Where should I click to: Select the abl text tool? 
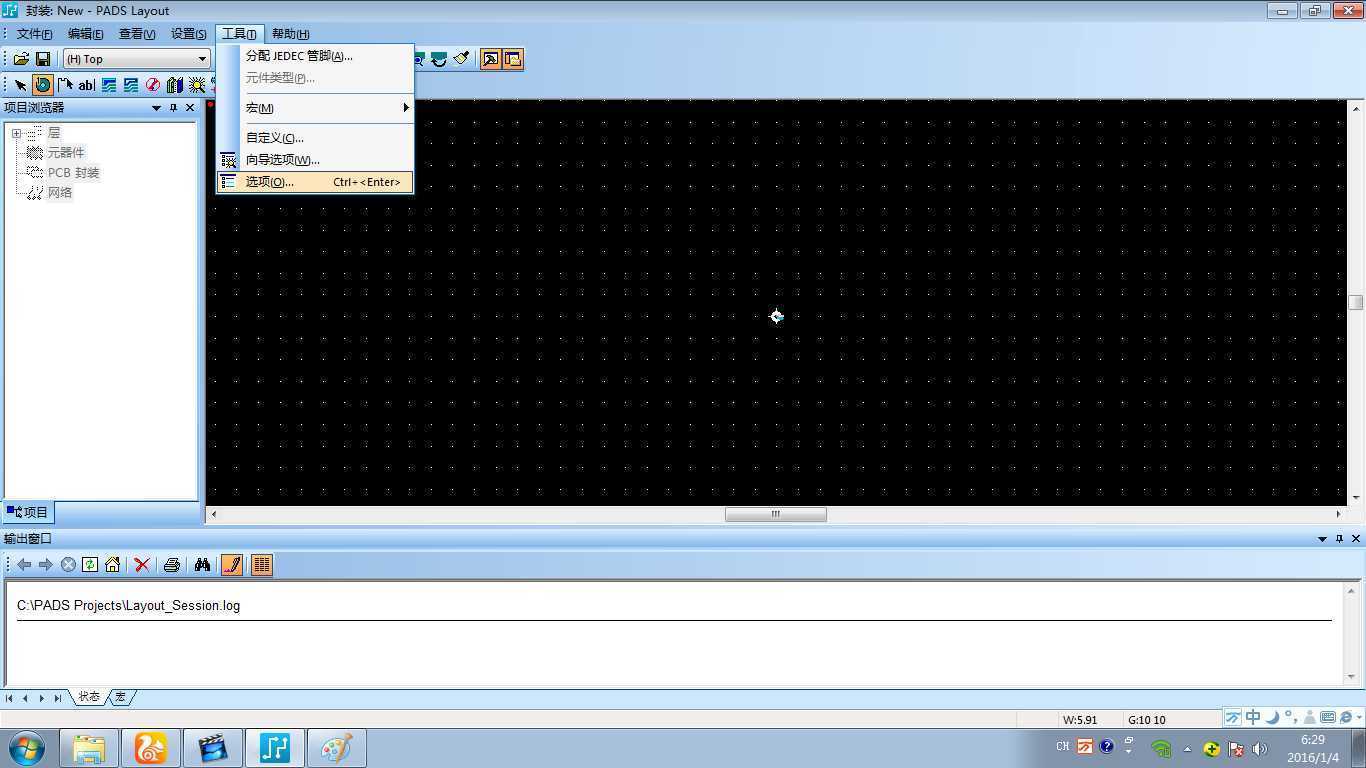87,85
